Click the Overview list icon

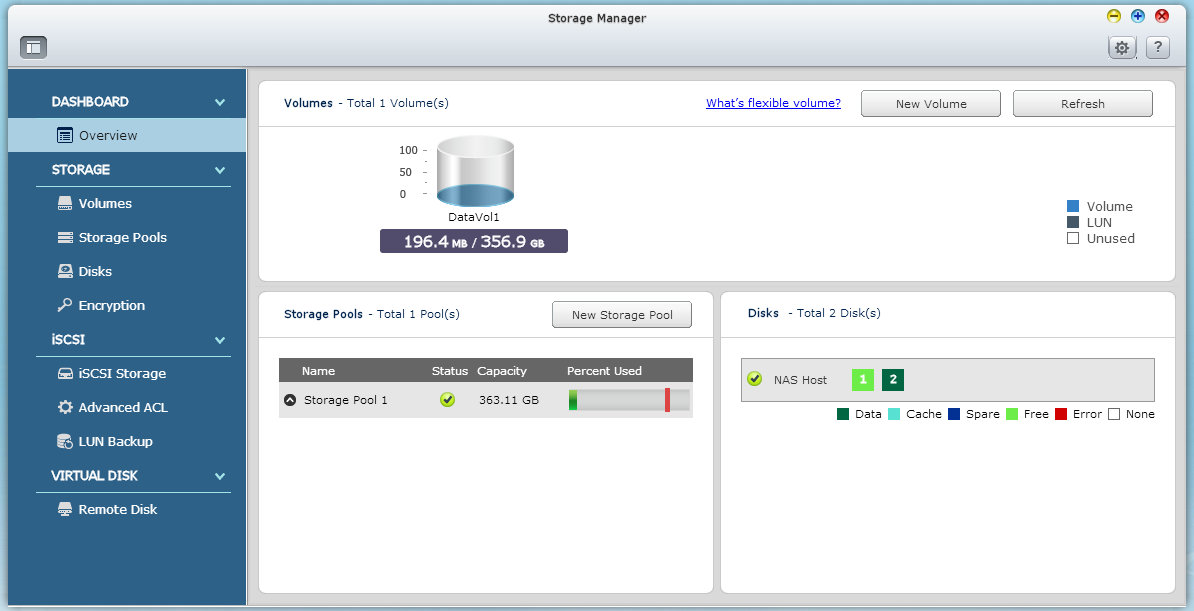(65, 136)
